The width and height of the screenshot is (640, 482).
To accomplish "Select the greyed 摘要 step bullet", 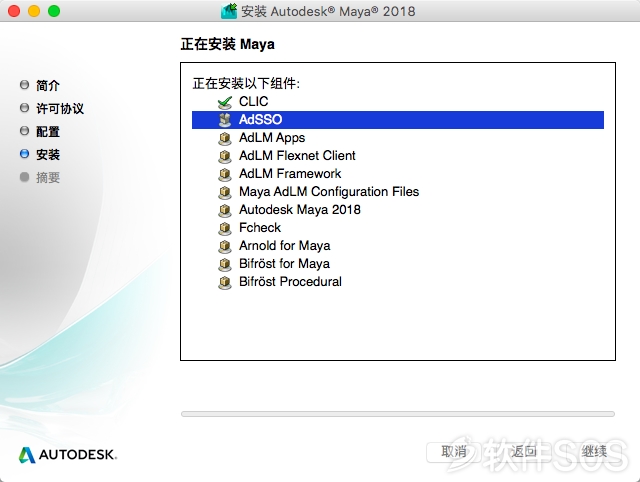I will click(24, 177).
